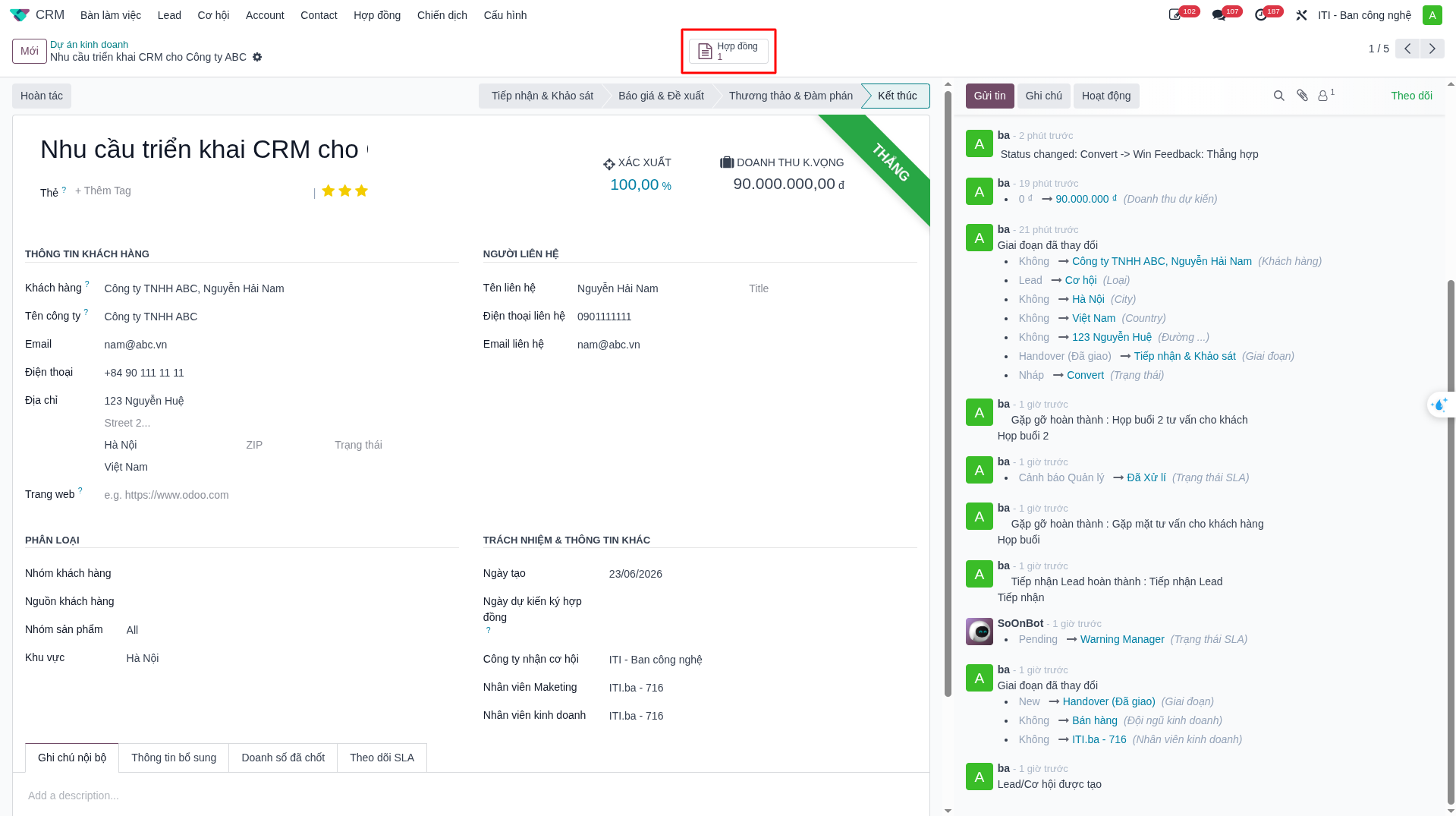Open Hợp đồng smart button

728,51
